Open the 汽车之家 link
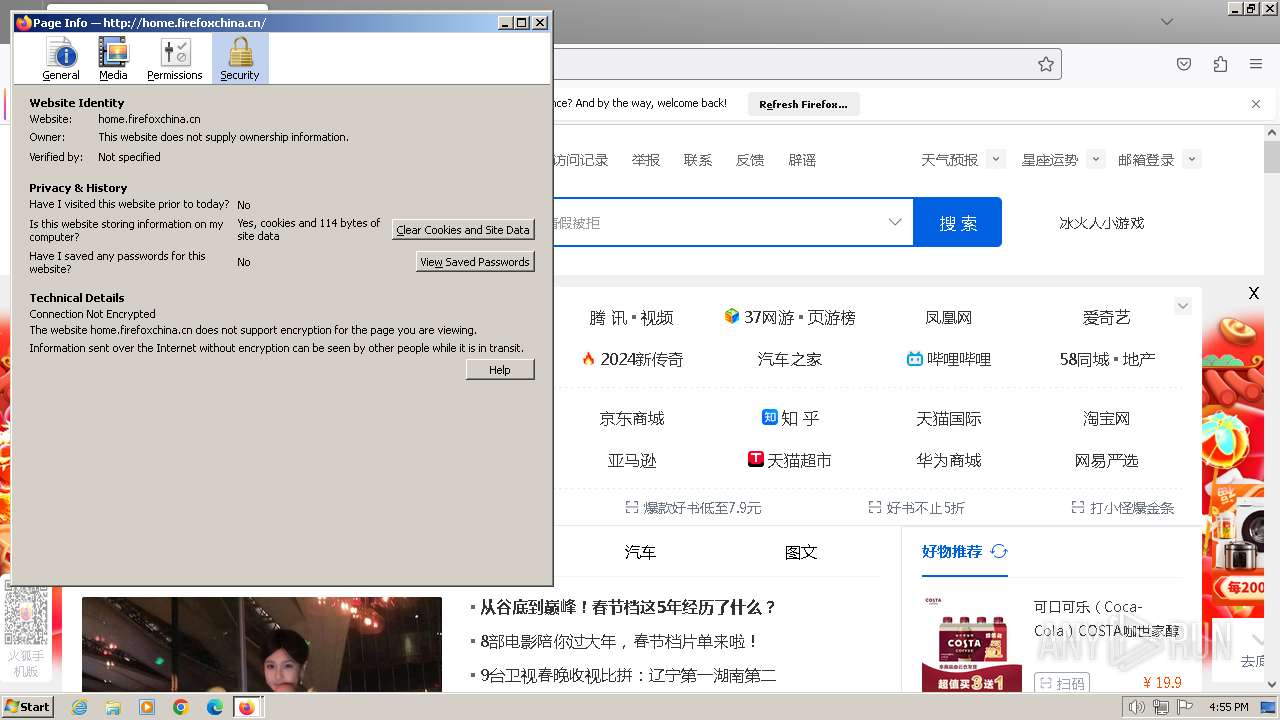1280x720 pixels. [790, 359]
